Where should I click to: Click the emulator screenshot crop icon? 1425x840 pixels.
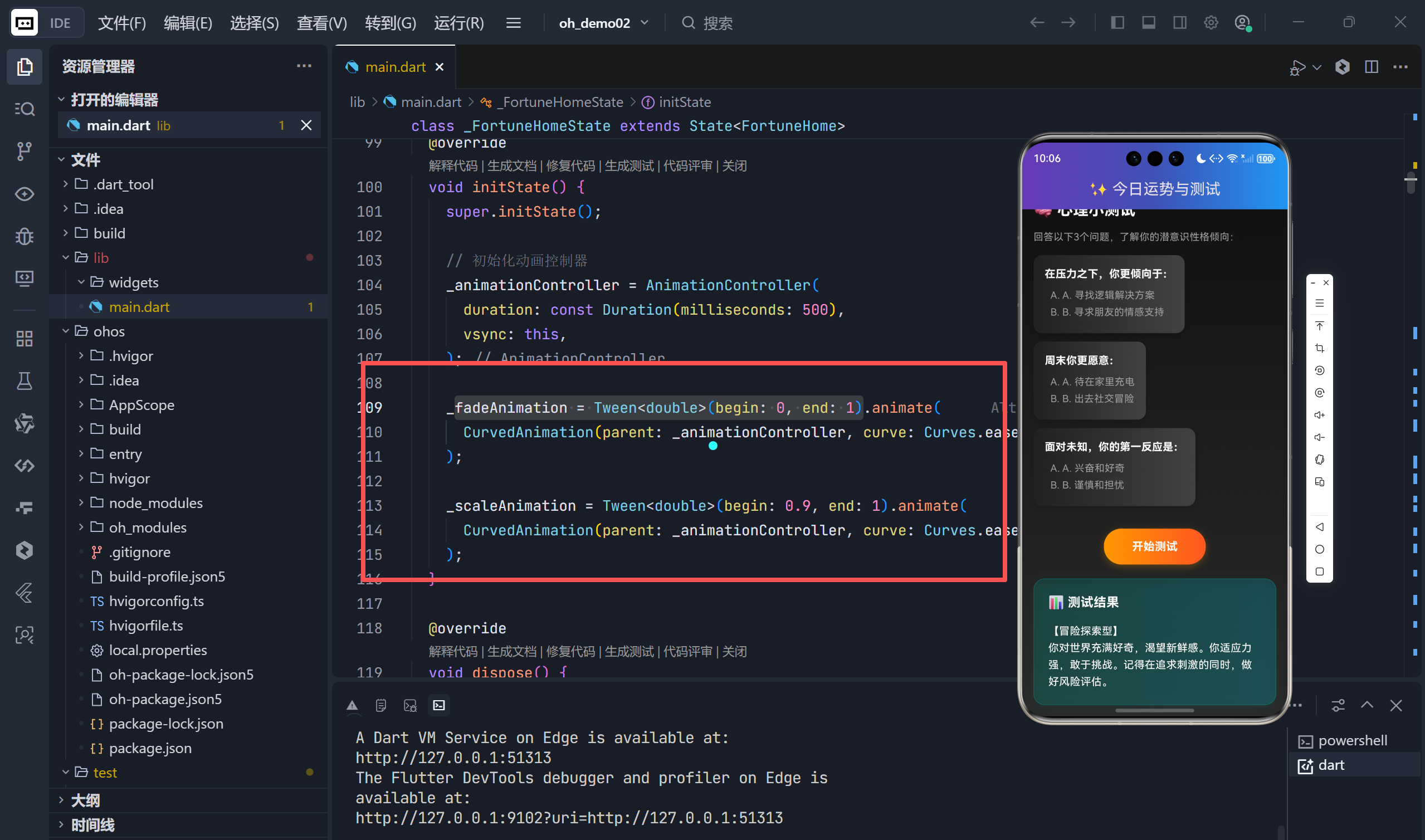point(1319,348)
